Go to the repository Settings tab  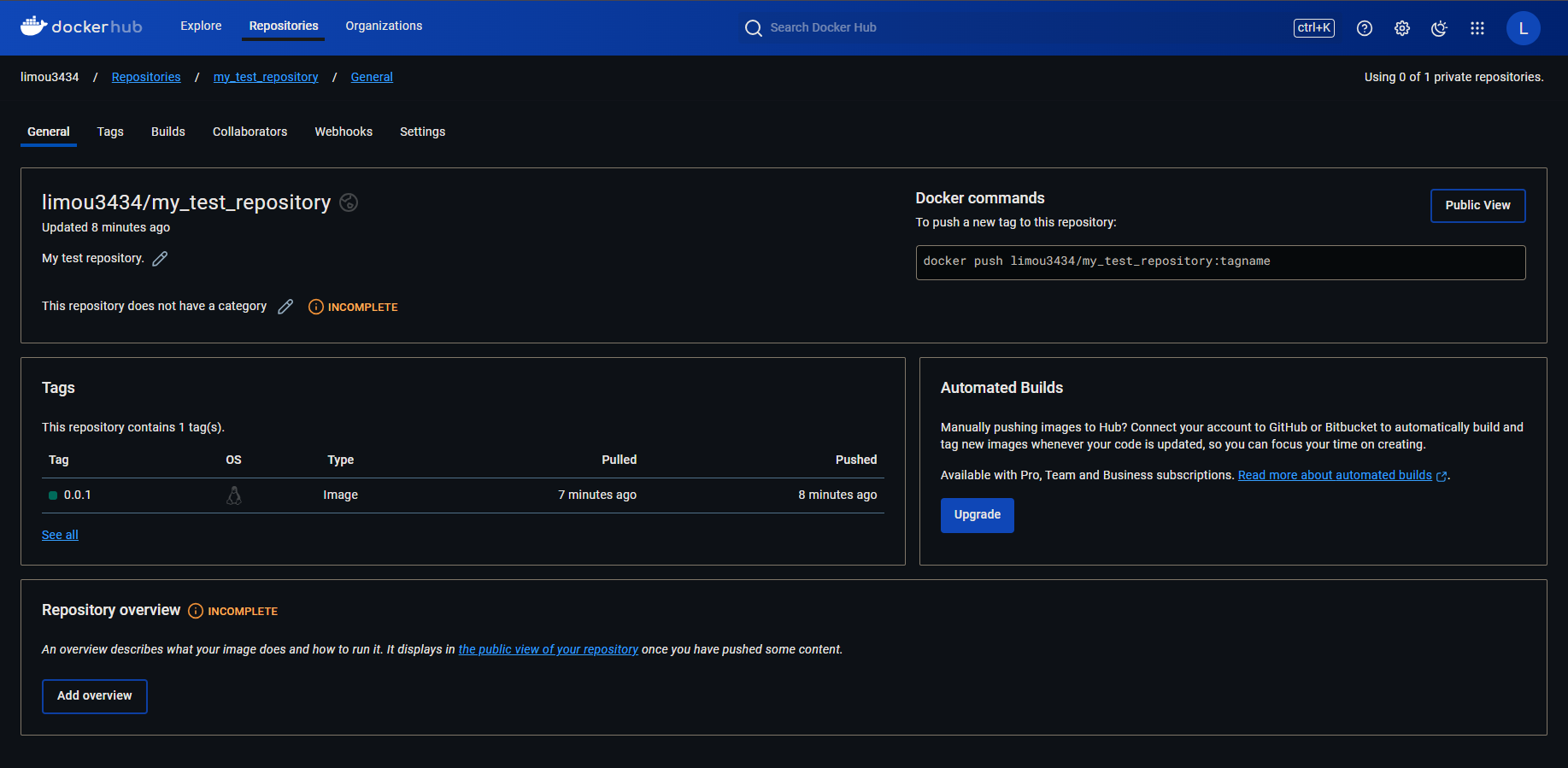click(422, 132)
